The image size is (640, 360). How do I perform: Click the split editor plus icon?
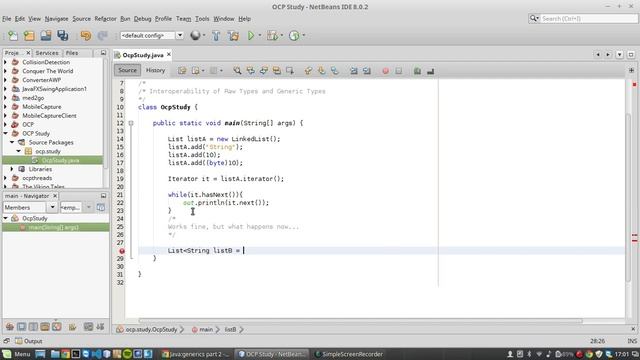pos(631,70)
